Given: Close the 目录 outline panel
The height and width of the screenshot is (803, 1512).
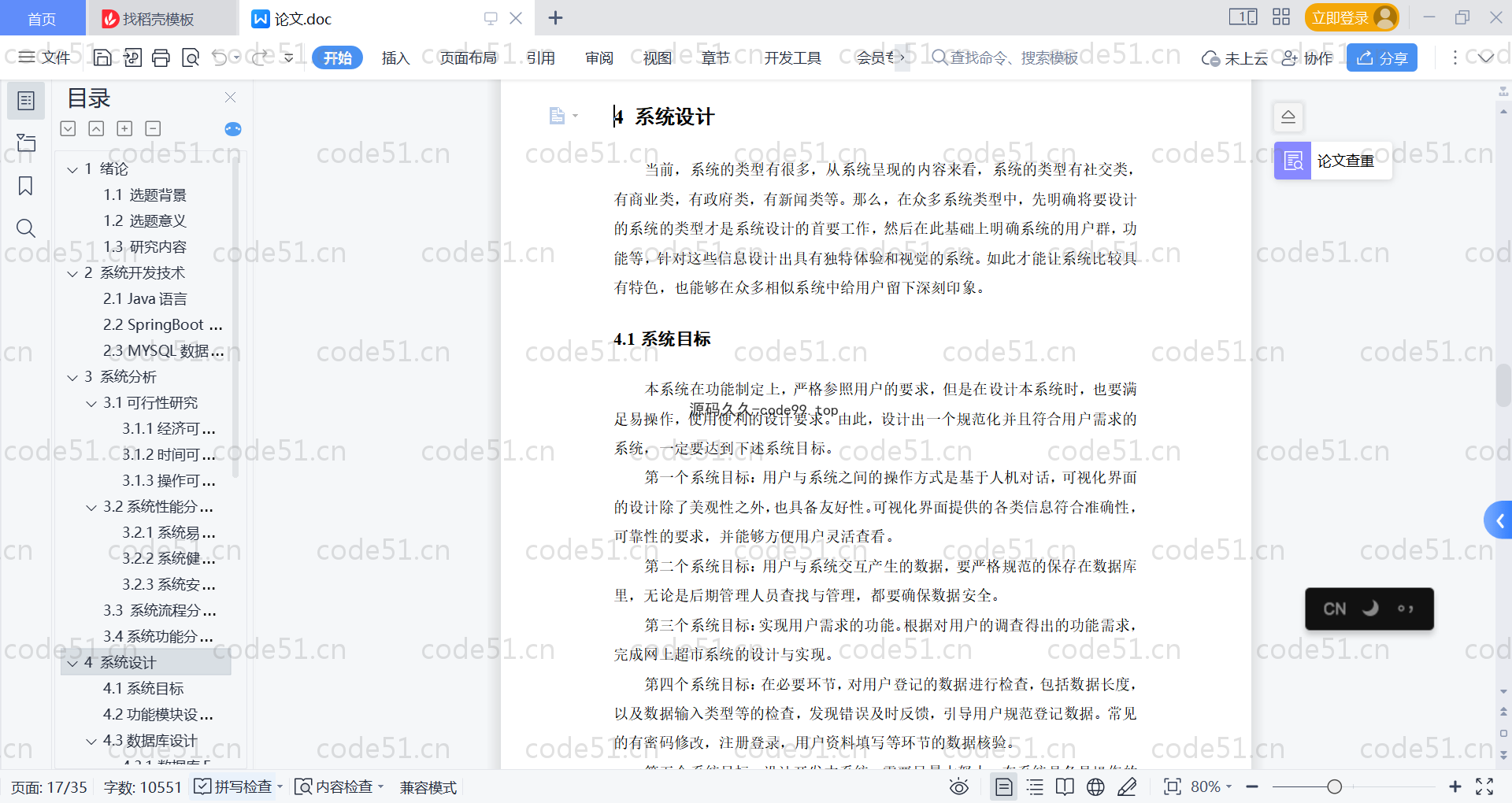Looking at the screenshot, I should (x=230, y=98).
